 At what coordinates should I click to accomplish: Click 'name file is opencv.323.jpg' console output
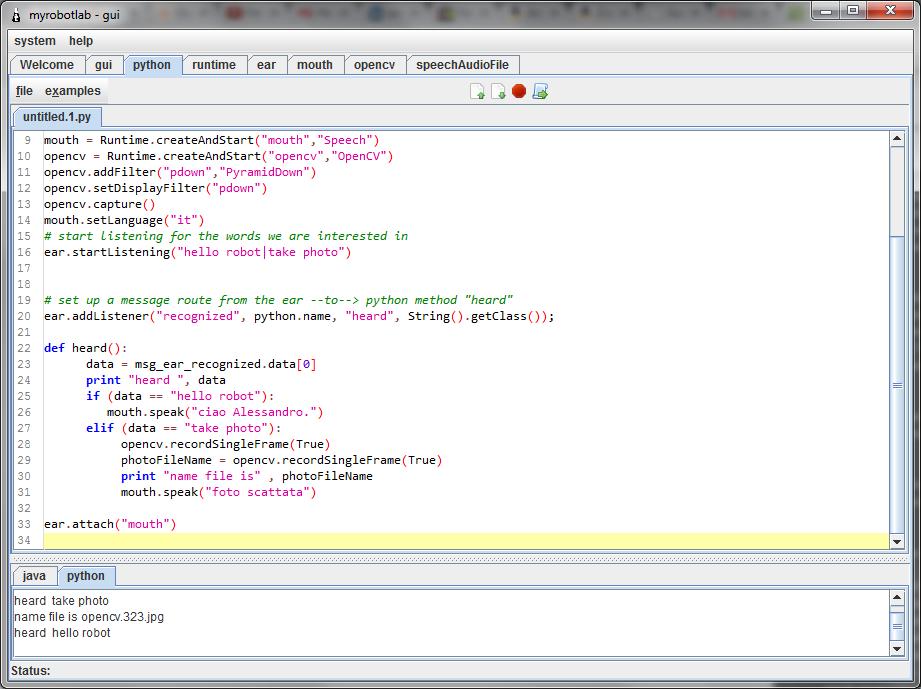(89, 617)
